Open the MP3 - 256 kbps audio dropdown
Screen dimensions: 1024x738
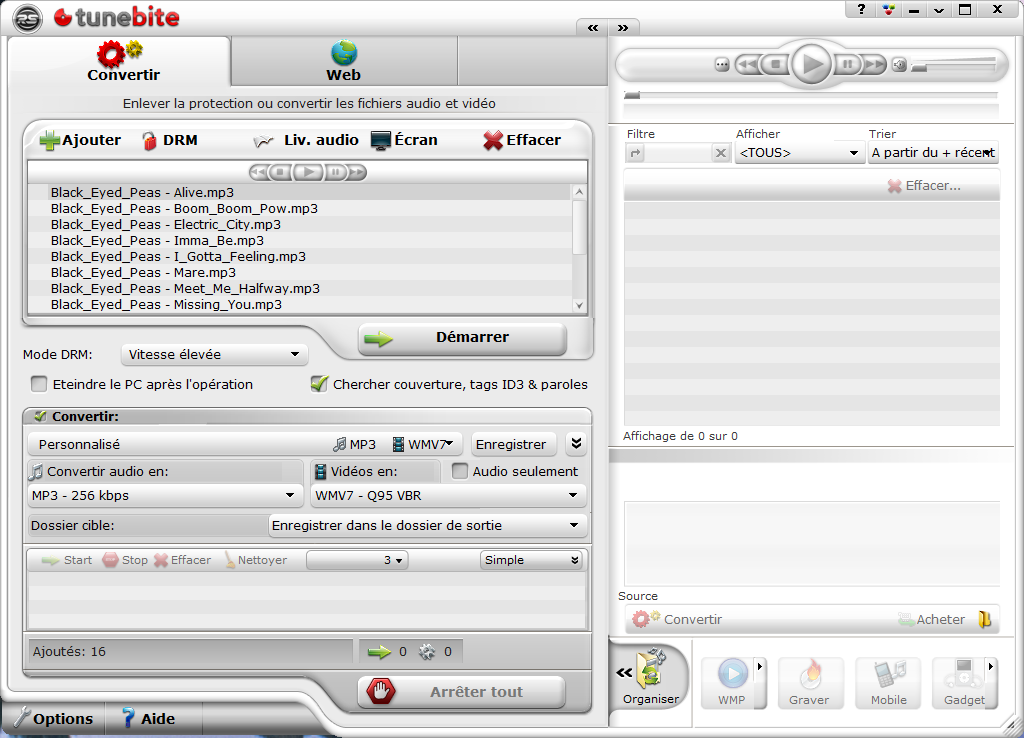[164, 496]
